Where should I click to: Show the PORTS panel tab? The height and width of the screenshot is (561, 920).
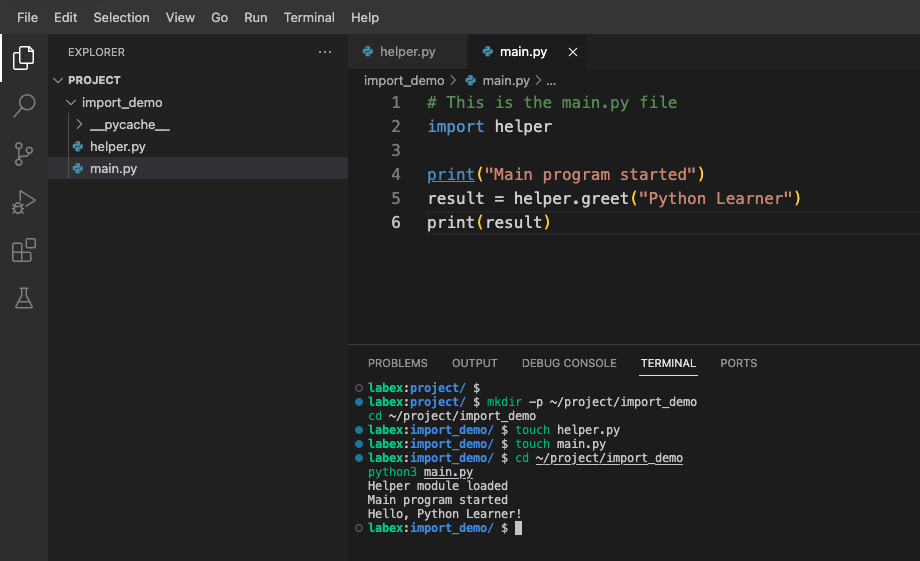click(738, 363)
